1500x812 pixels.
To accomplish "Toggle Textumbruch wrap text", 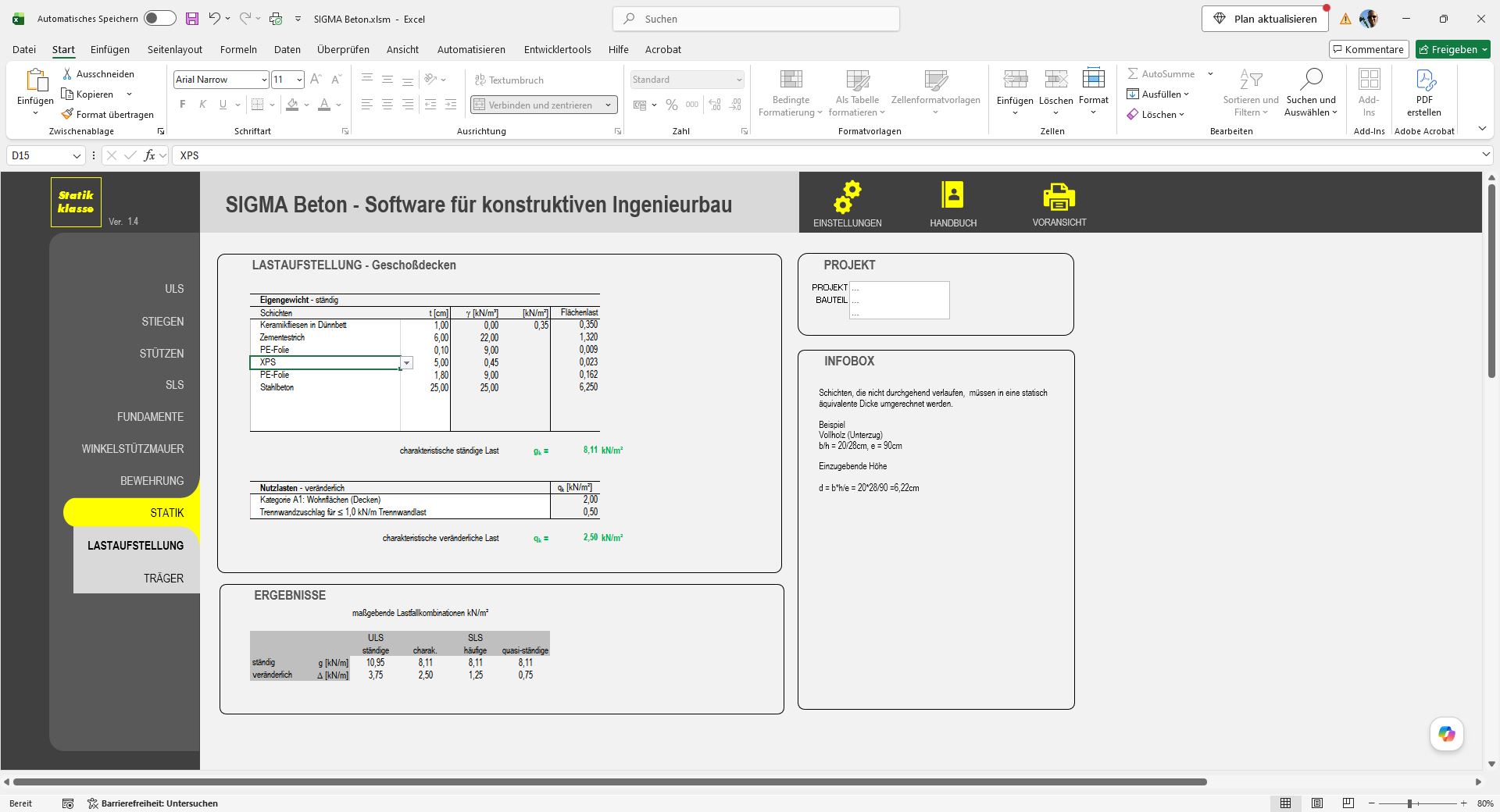I will pos(509,80).
